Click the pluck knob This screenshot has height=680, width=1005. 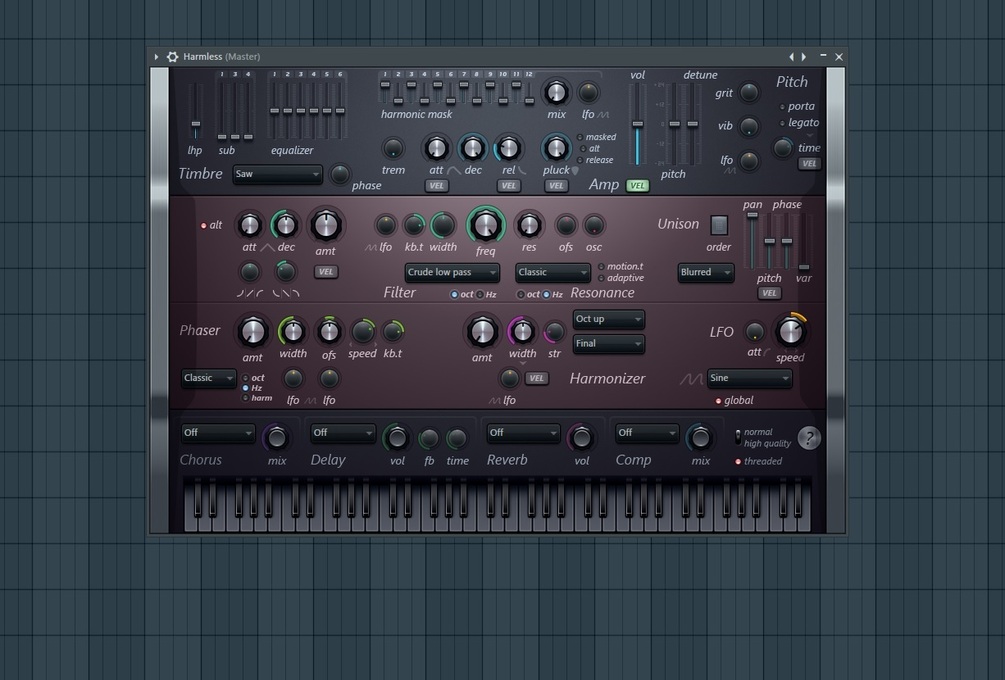click(x=556, y=148)
